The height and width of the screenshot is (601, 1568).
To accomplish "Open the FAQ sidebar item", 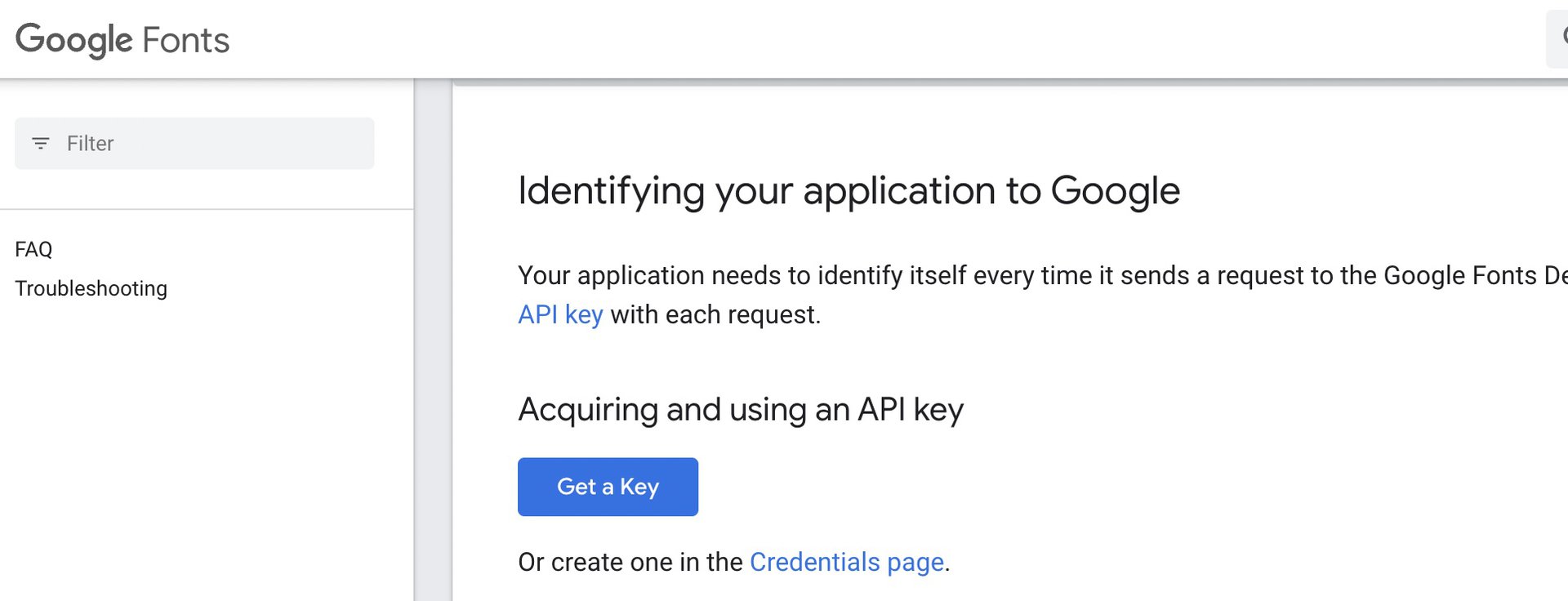I will pos(33,249).
